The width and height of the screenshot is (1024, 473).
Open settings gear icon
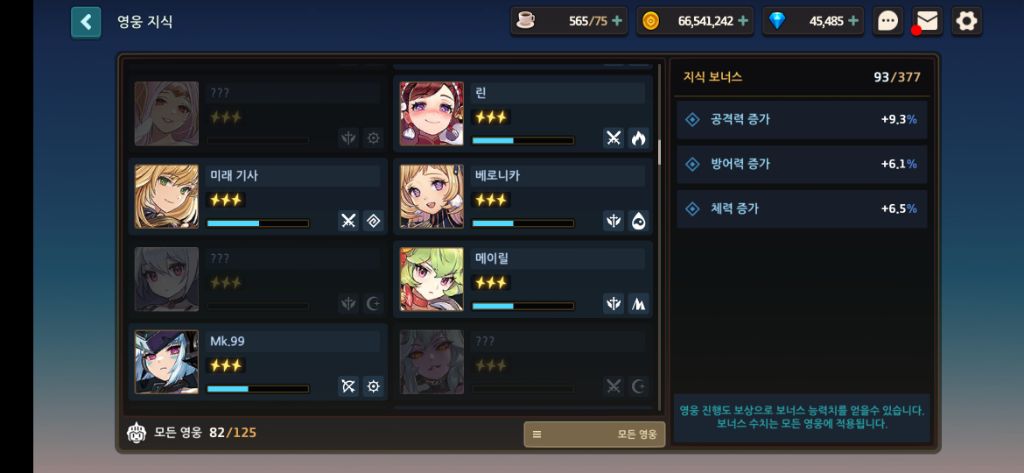tap(967, 22)
